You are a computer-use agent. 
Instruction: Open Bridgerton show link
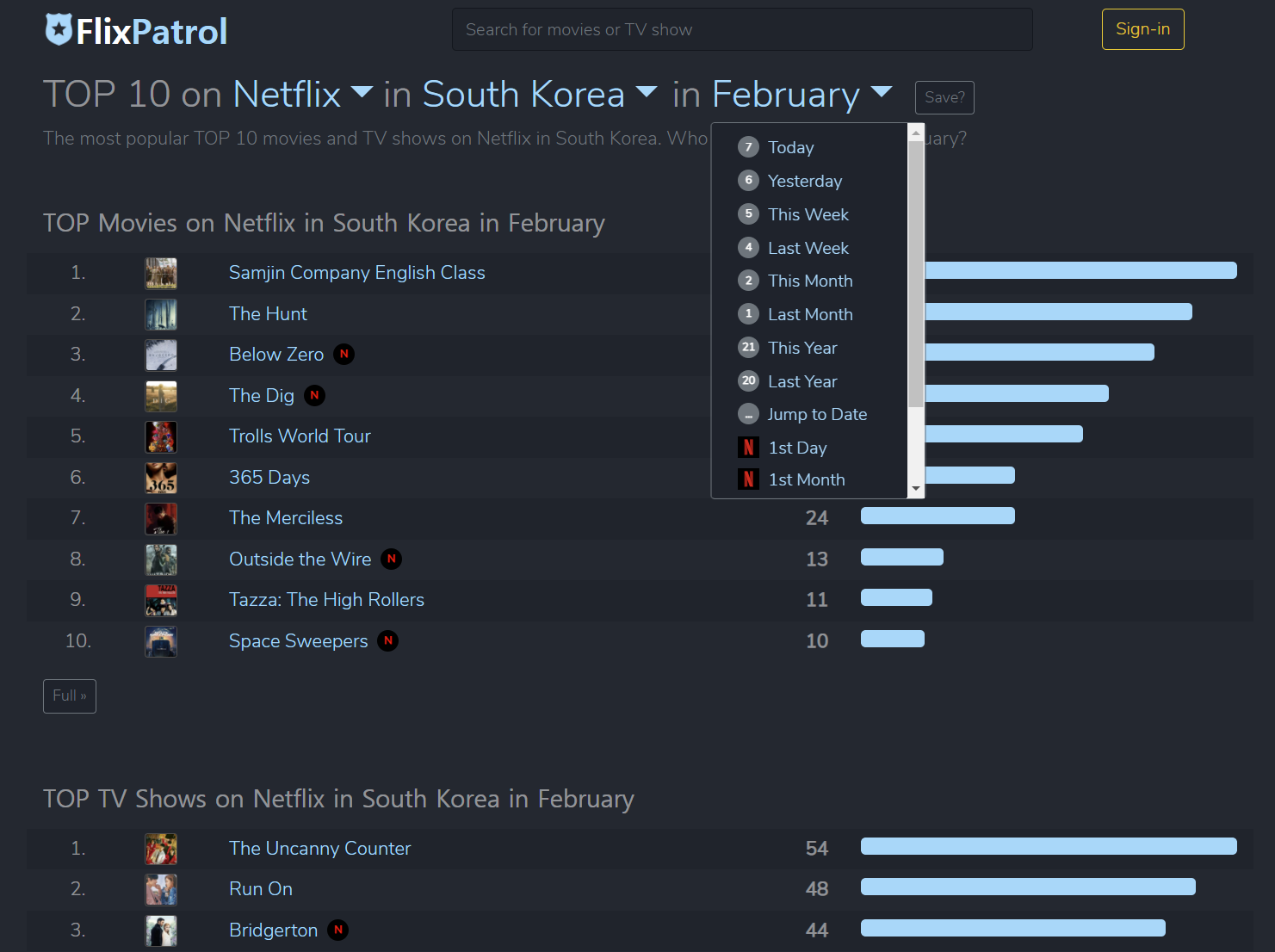click(273, 930)
